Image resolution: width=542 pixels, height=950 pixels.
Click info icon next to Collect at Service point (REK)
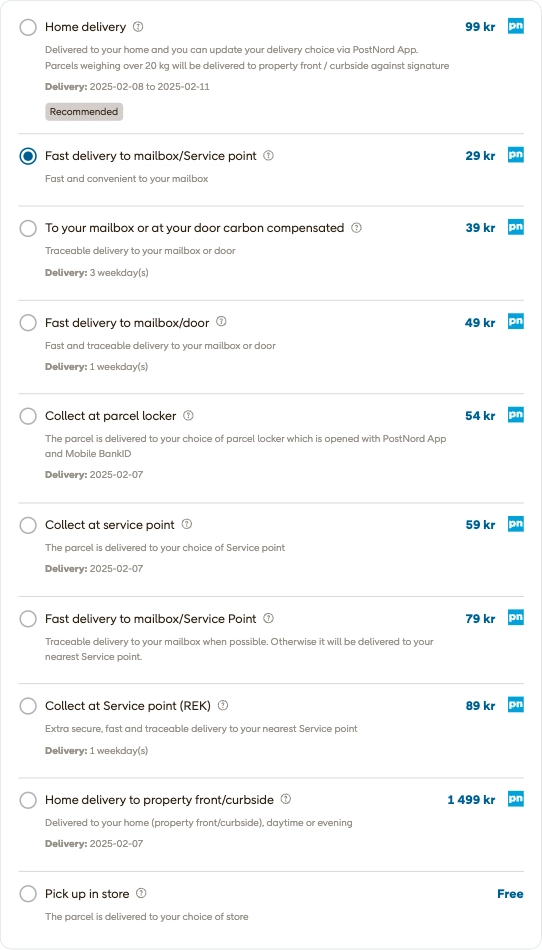(x=223, y=705)
